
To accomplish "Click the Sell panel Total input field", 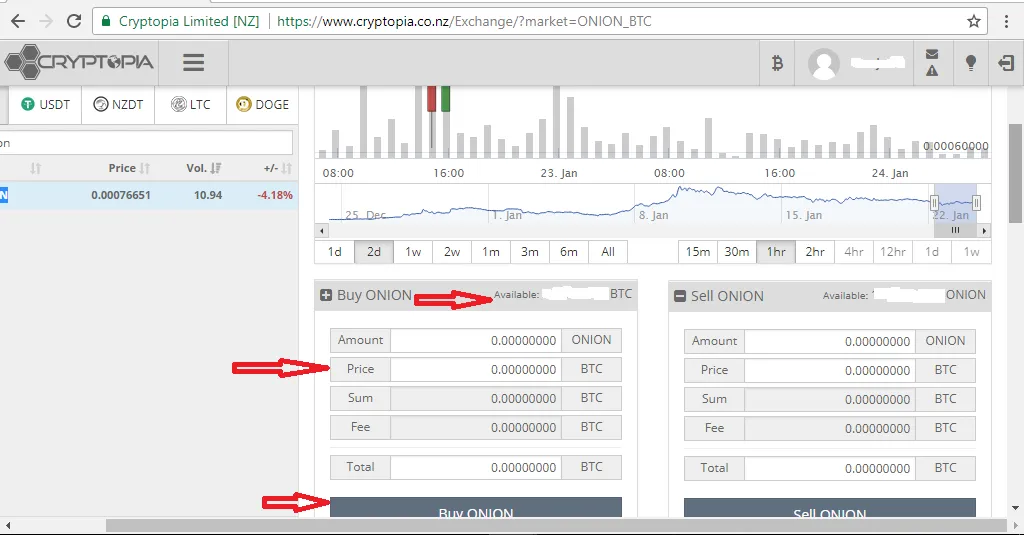I will pyautogui.click(x=830, y=468).
